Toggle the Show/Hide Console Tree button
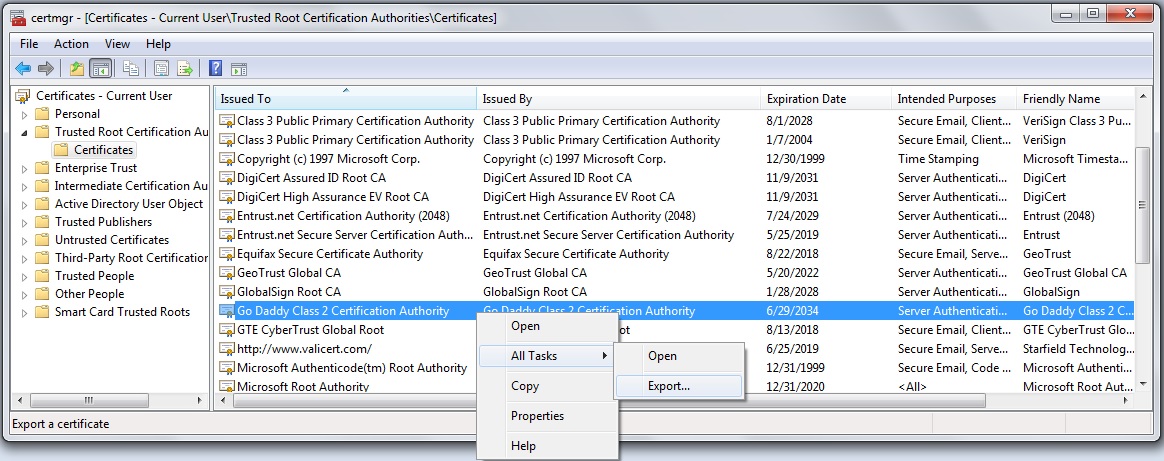1164x461 pixels. click(x=100, y=69)
